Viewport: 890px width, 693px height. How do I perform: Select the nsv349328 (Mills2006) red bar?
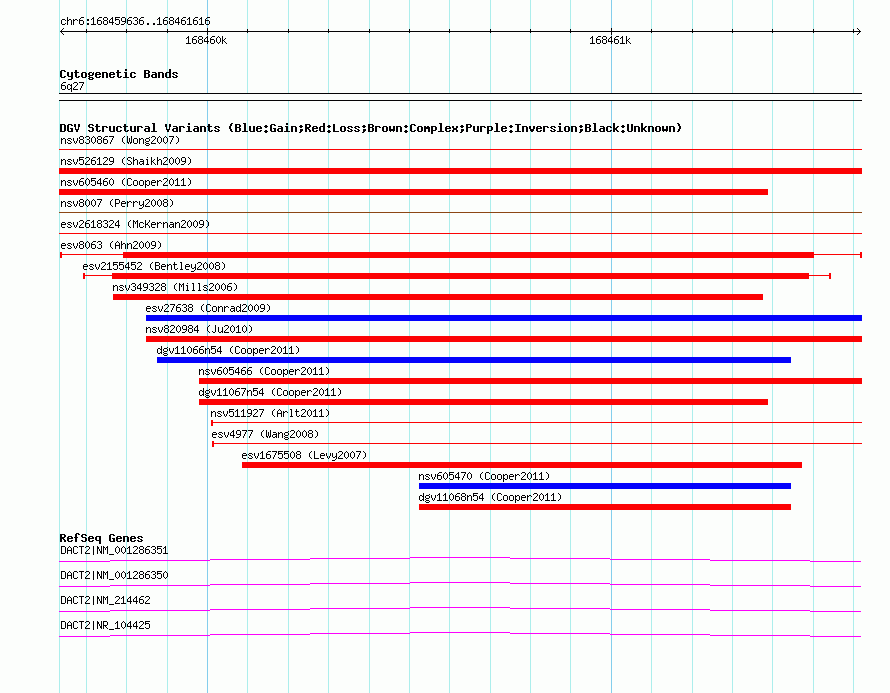(438, 297)
